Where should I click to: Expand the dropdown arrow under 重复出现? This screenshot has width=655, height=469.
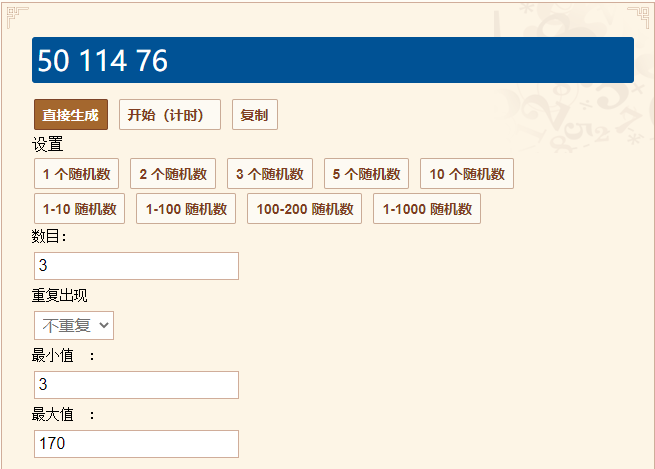point(104,325)
